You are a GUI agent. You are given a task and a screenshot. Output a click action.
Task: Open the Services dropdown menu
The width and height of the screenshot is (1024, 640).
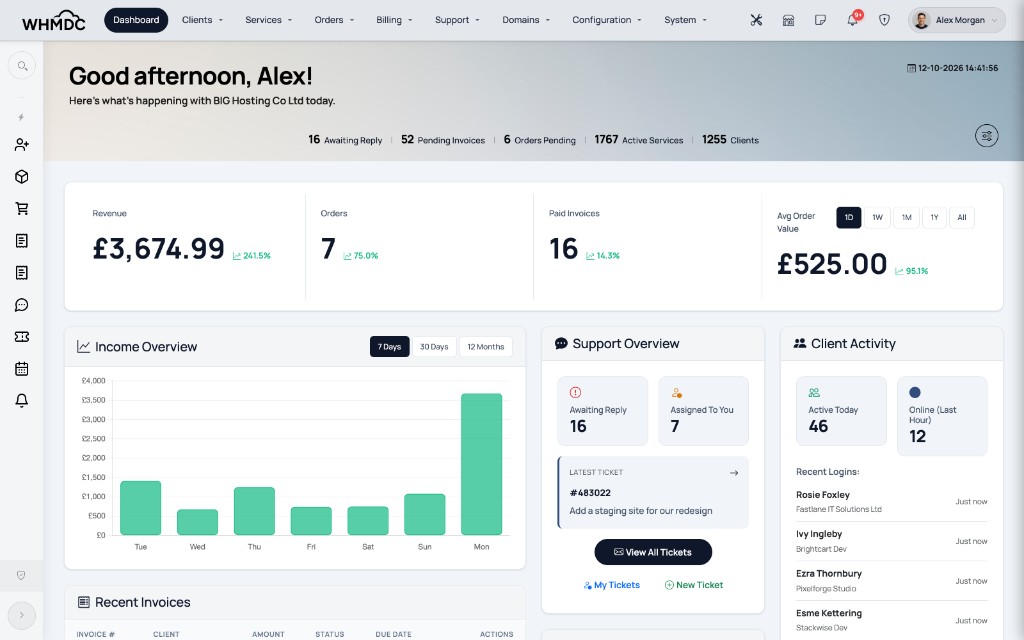[x=268, y=20]
